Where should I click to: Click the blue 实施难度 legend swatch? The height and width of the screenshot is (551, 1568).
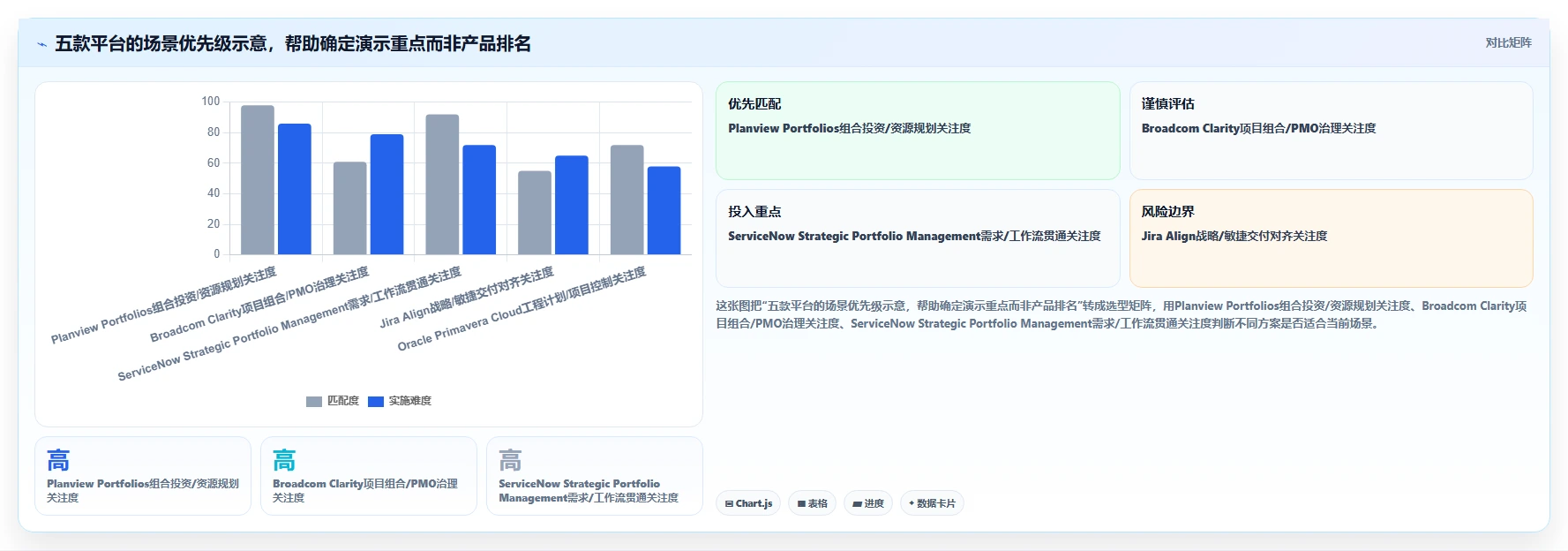pyautogui.click(x=376, y=401)
